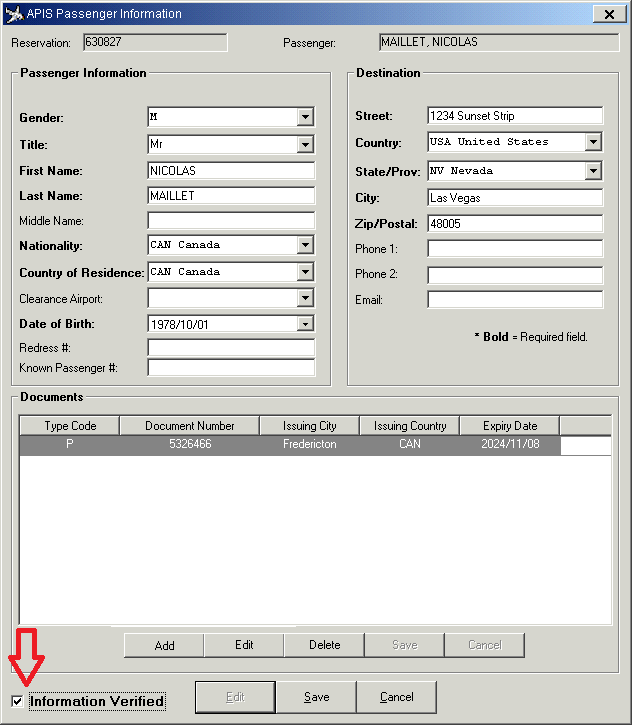Click the Expiry Date column header
The height and width of the screenshot is (725, 632).
click(x=510, y=426)
